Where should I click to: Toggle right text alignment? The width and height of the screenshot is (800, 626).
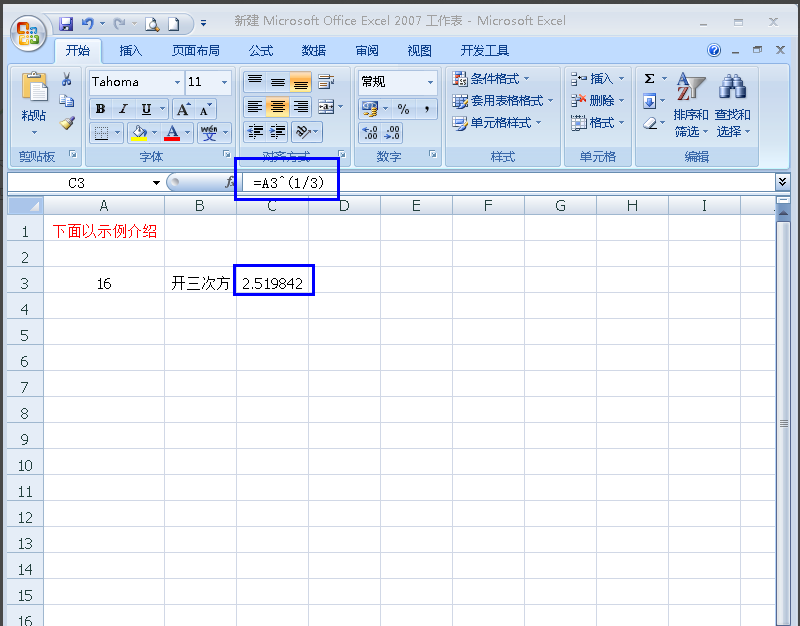click(x=301, y=107)
